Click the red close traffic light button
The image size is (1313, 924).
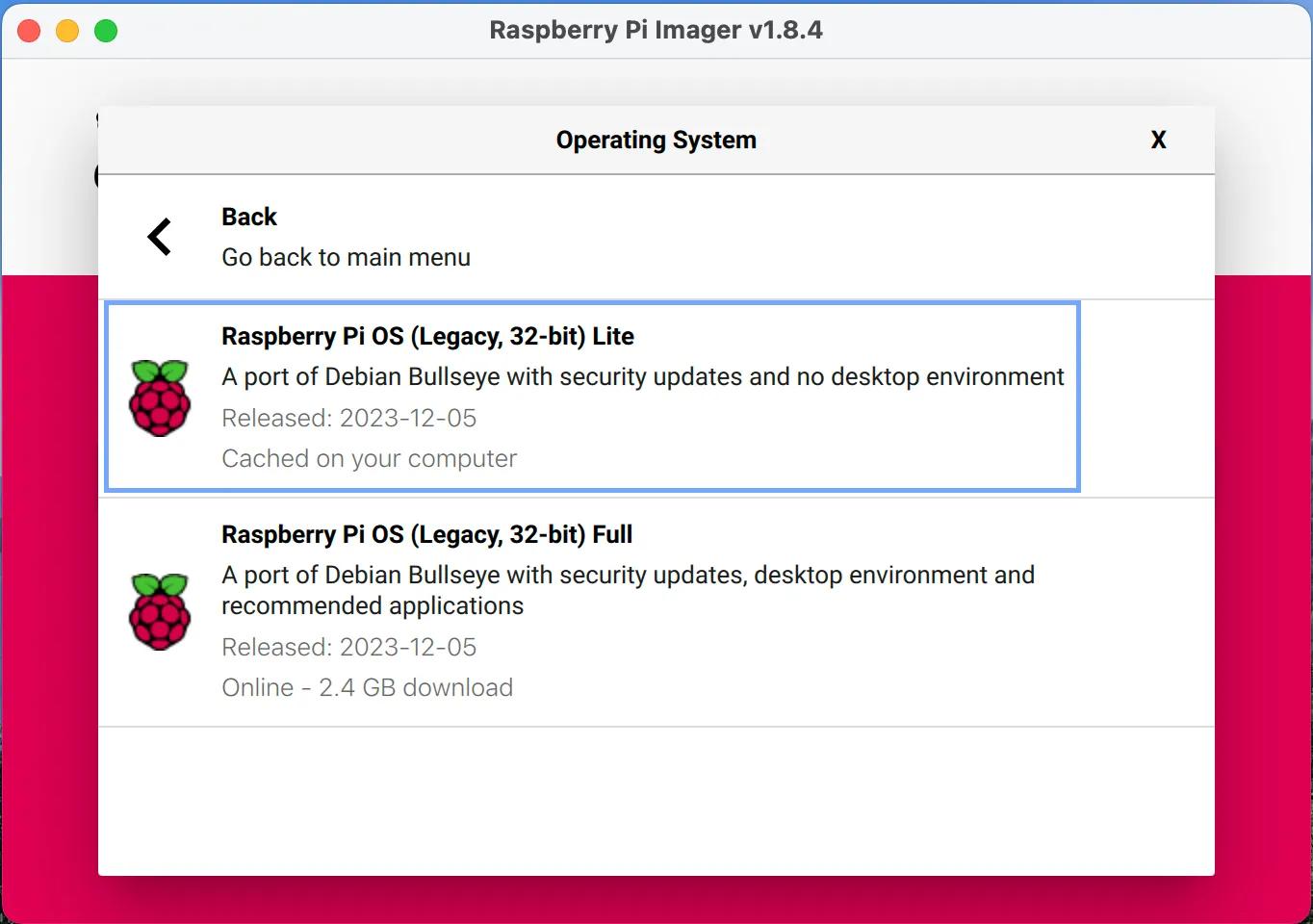tap(29, 30)
